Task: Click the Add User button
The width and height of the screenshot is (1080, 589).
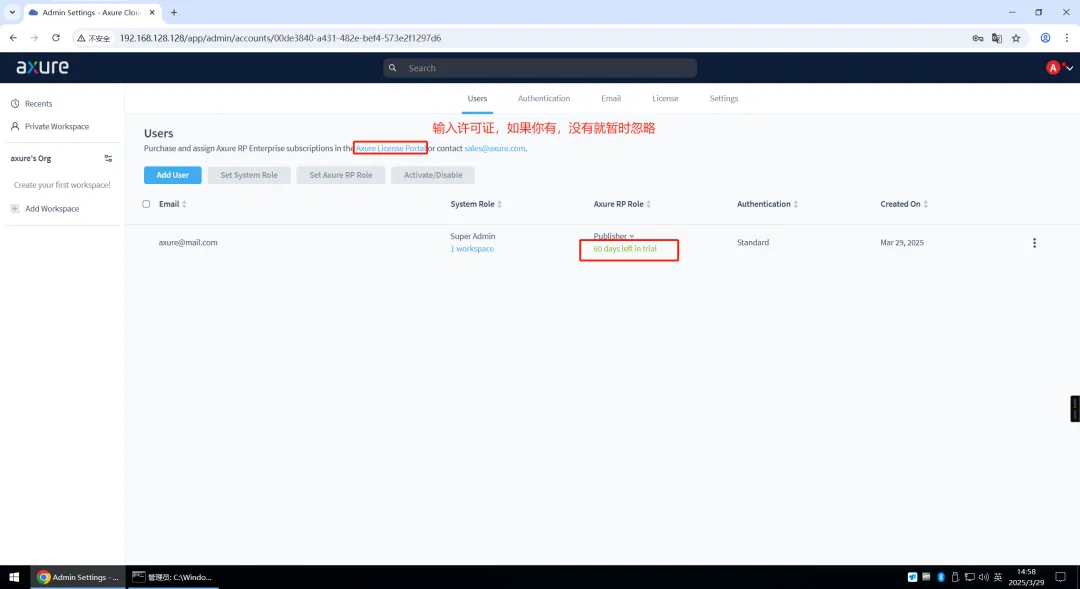Action: coord(173,175)
